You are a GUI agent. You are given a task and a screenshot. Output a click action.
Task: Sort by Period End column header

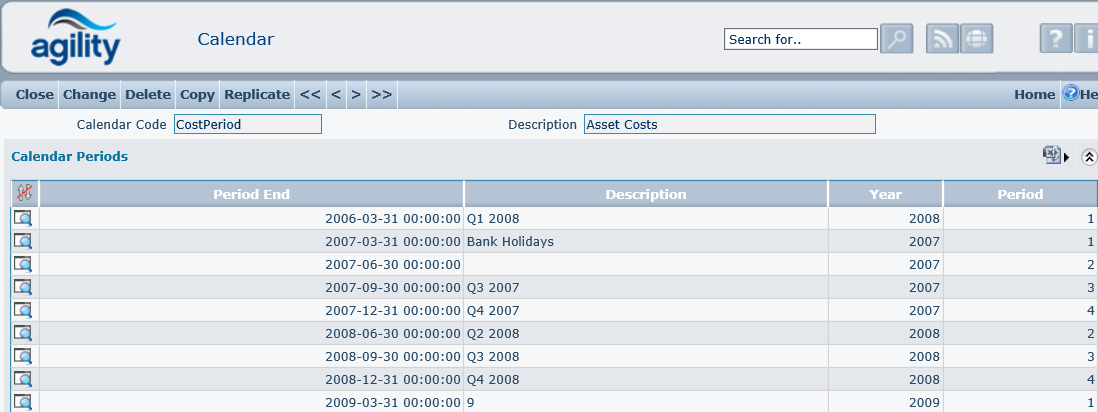coord(251,194)
